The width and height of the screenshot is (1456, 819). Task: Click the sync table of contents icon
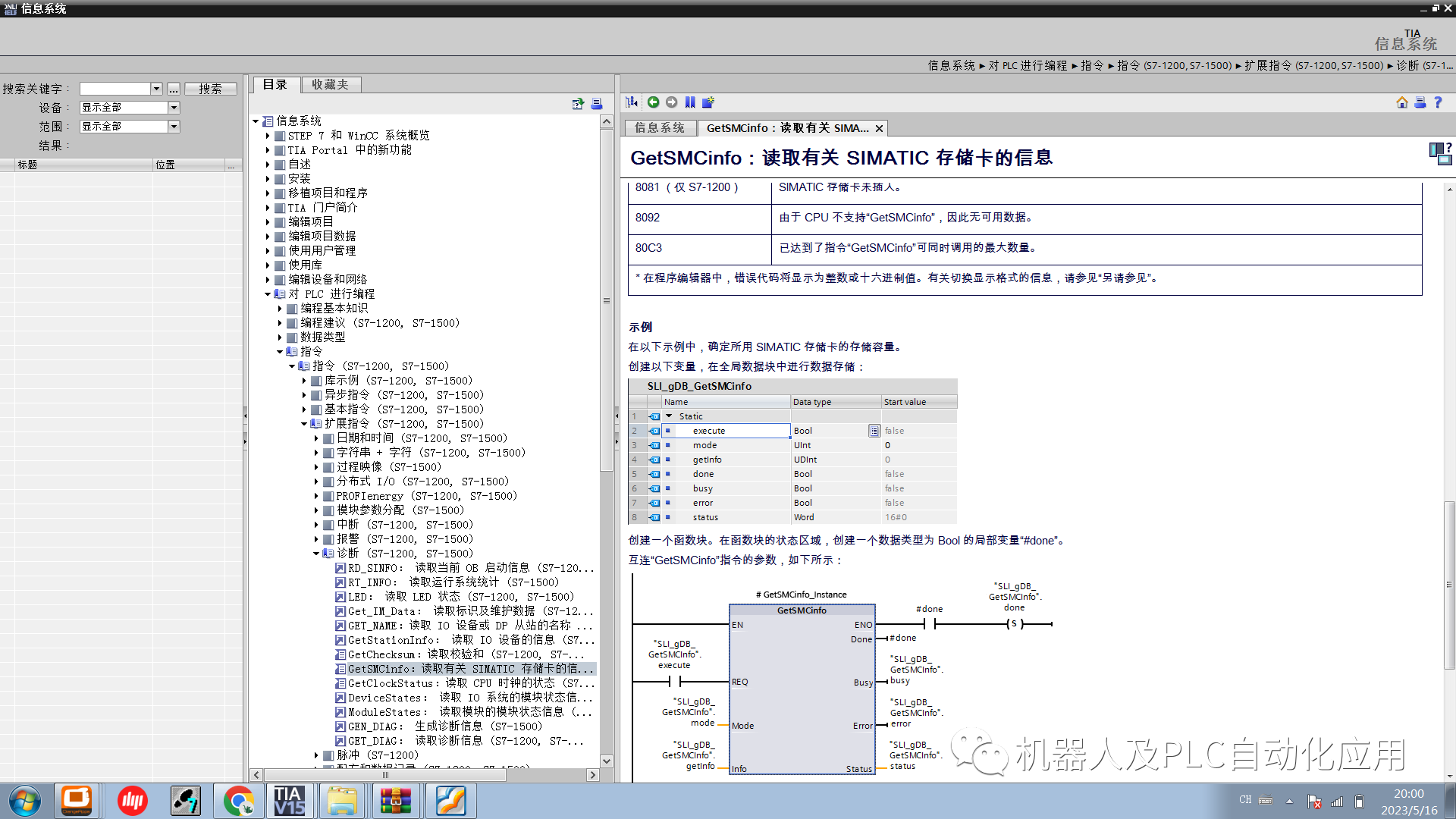(x=632, y=102)
